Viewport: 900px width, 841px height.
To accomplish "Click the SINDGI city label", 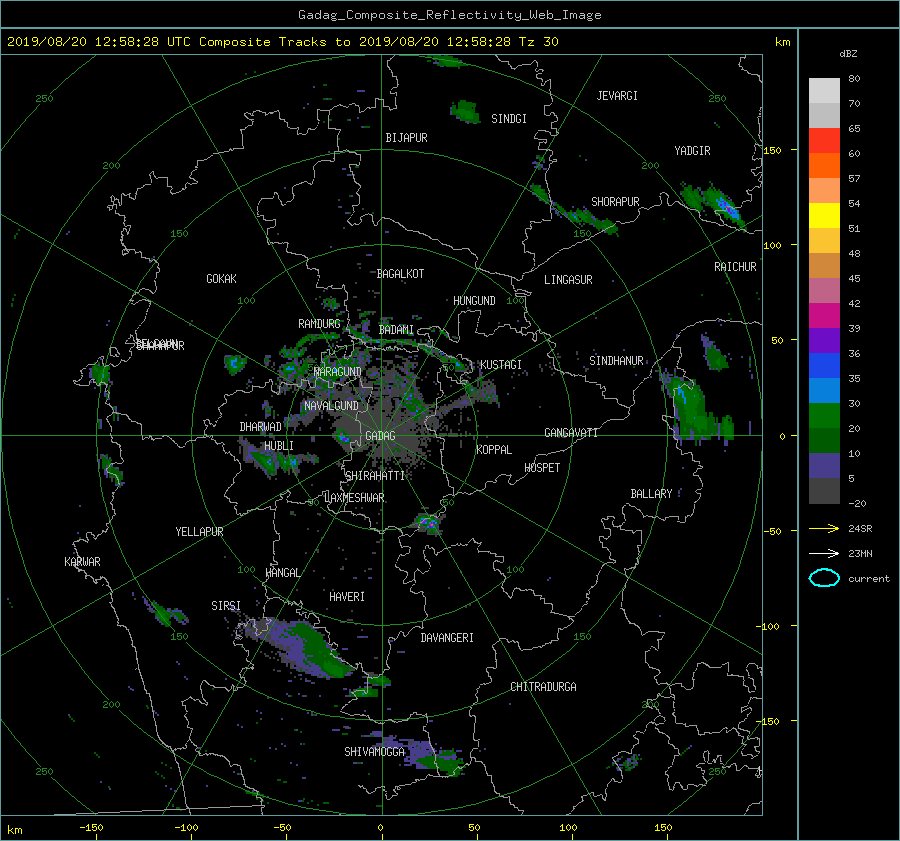I will click(x=509, y=119).
